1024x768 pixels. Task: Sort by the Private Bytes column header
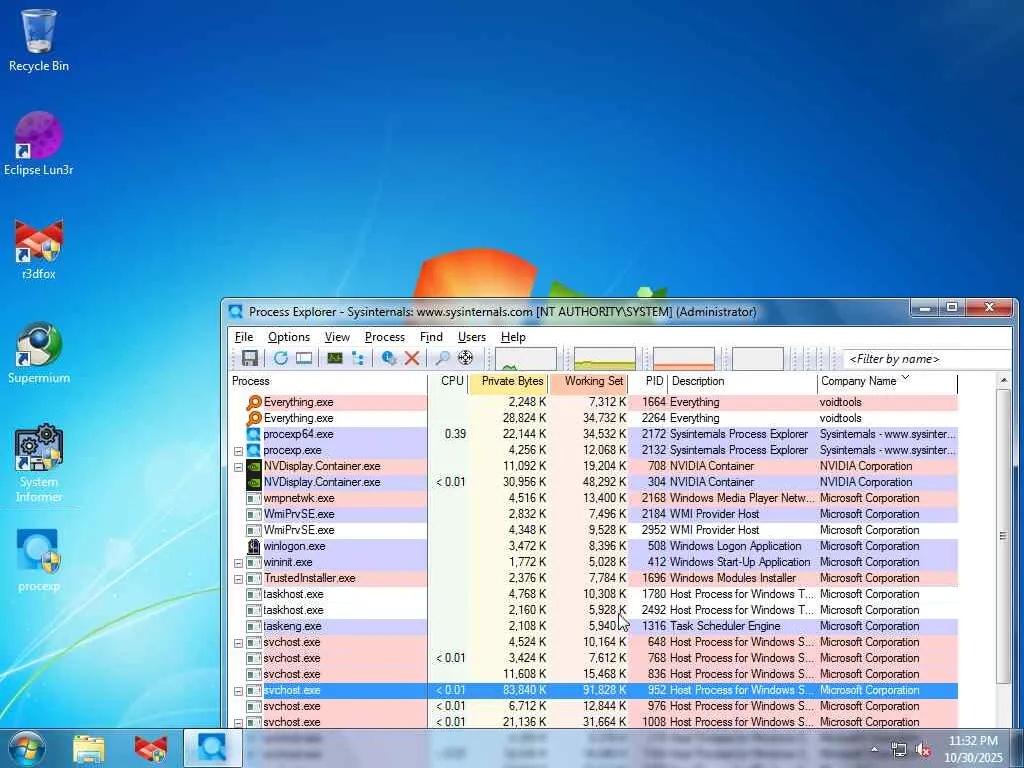click(x=509, y=381)
